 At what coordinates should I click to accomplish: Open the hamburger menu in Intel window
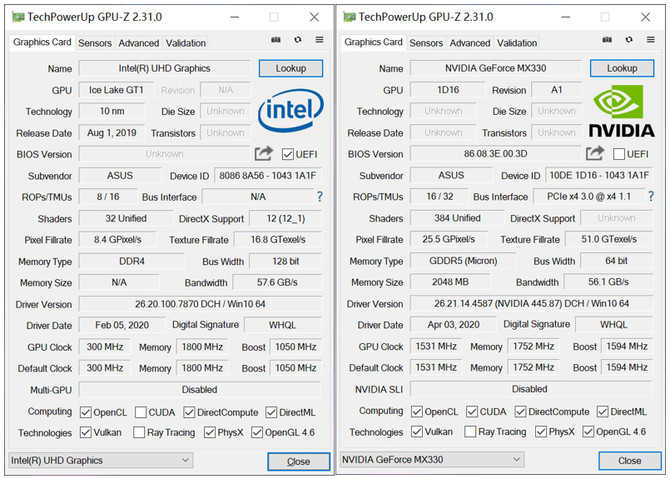[319, 40]
